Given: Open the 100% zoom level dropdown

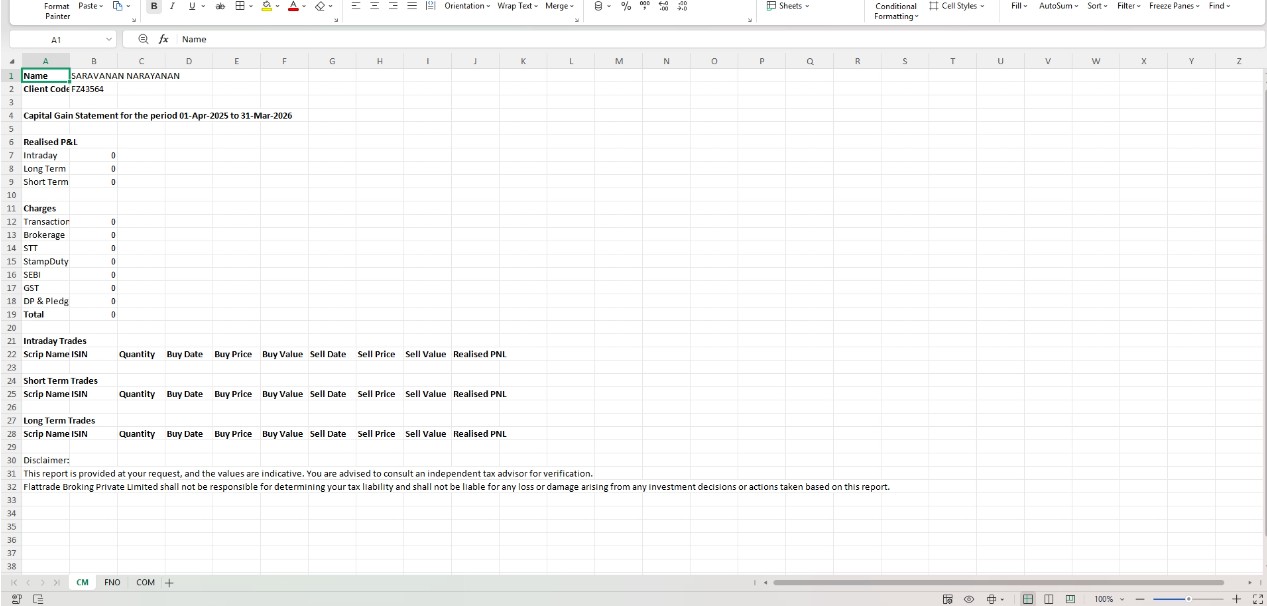Looking at the screenshot, I should (x=1107, y=599).
